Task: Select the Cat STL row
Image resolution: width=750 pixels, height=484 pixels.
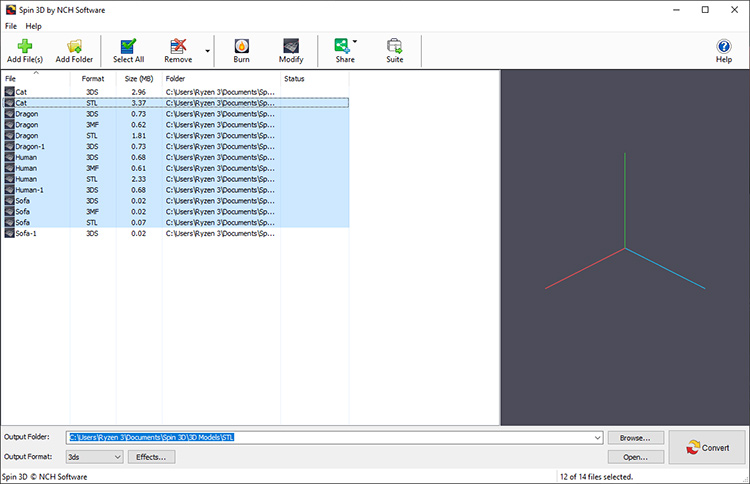Action: 176,102
